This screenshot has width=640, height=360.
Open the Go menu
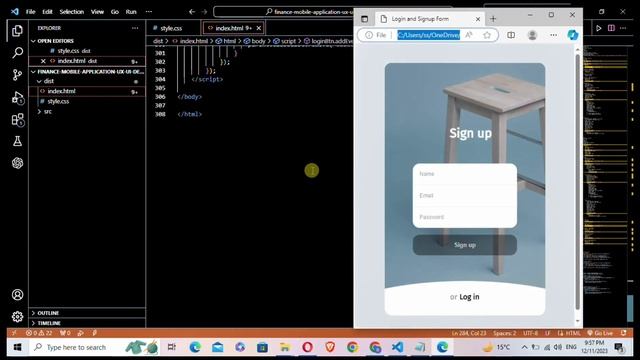115,12
